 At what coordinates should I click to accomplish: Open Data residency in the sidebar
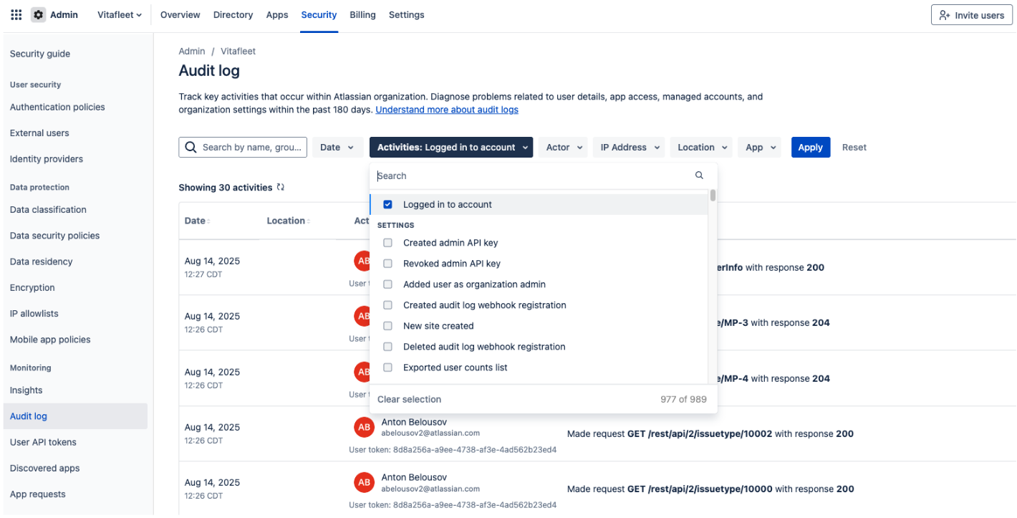41,262
